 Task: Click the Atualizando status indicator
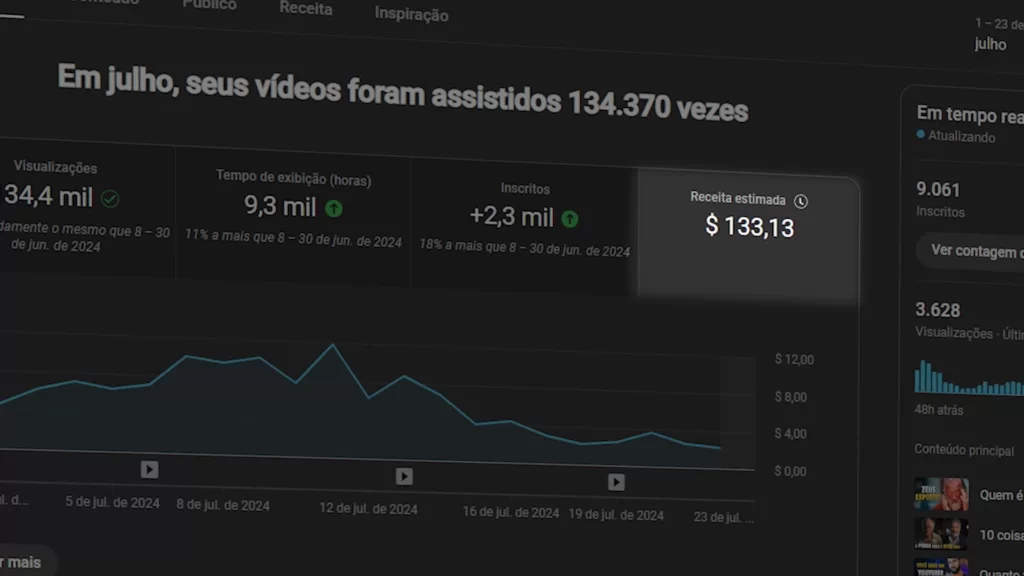[x=956, y=136]
